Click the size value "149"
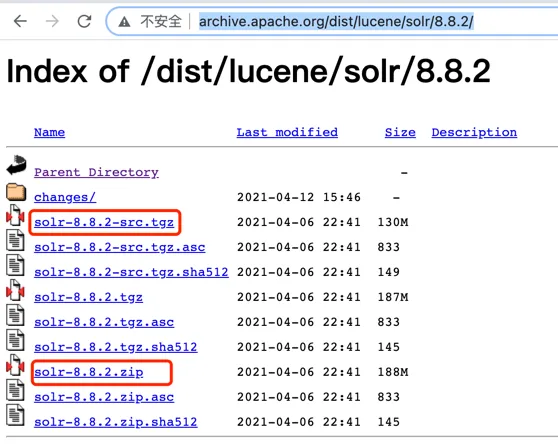558x447 pixels. point(389,272)
